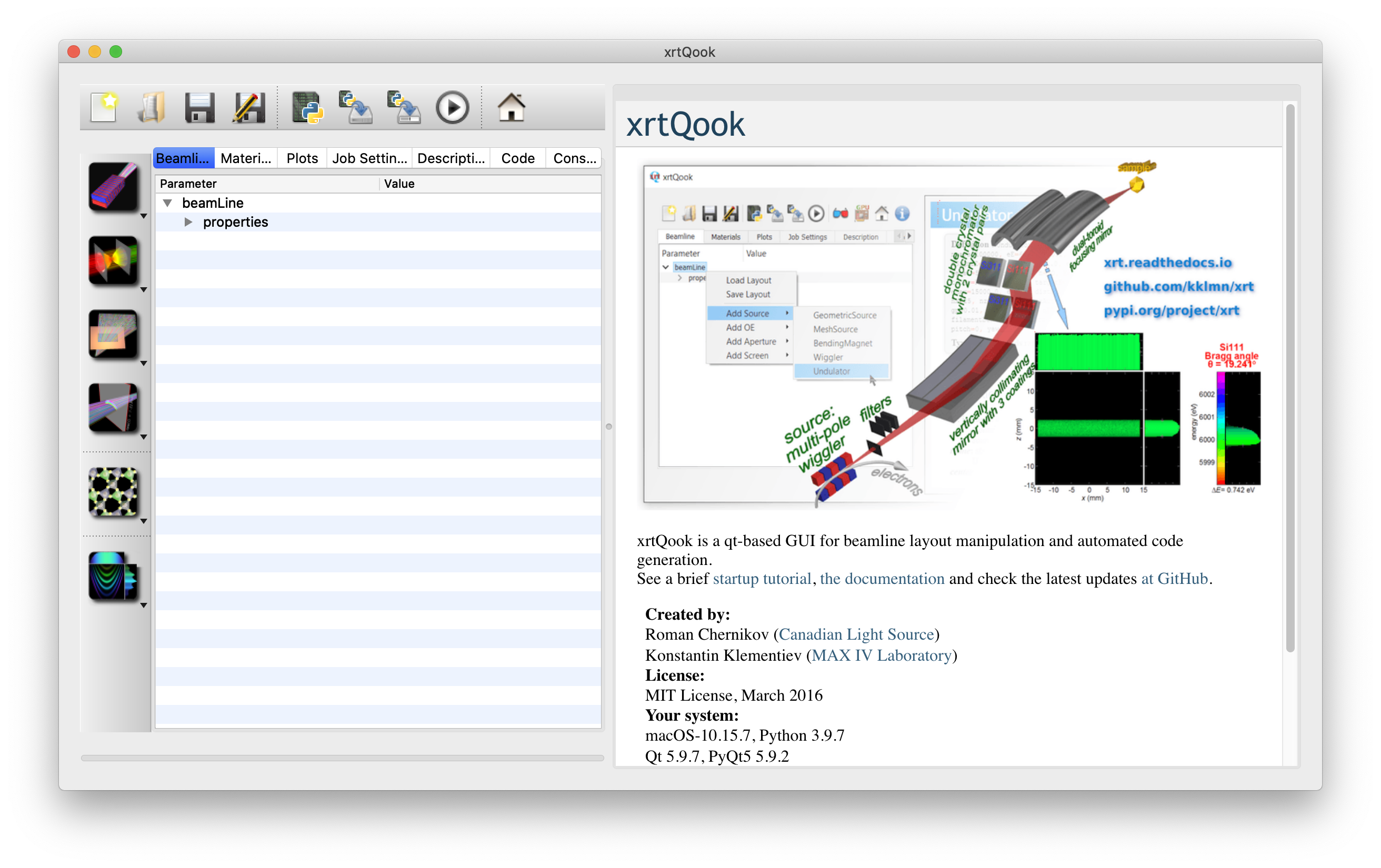Generate the Python script from layout
The image size is (1381, 868).
(307, 107)
